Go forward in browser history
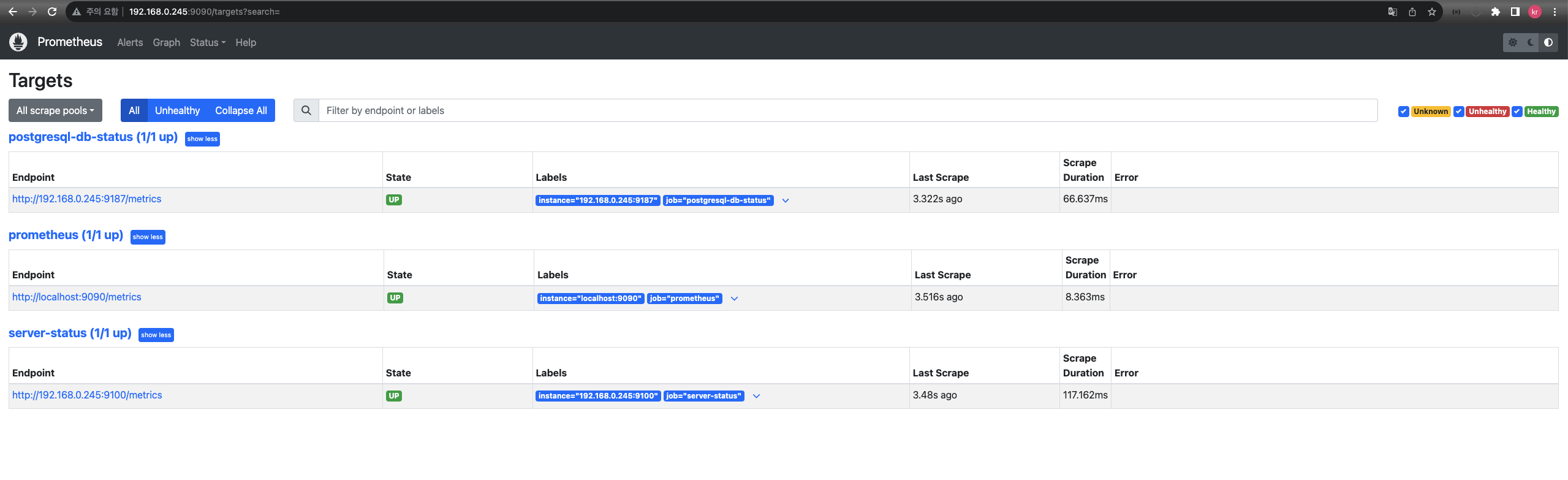The height and width of the screenshot is (480, 1568). [x=32, y=12]
